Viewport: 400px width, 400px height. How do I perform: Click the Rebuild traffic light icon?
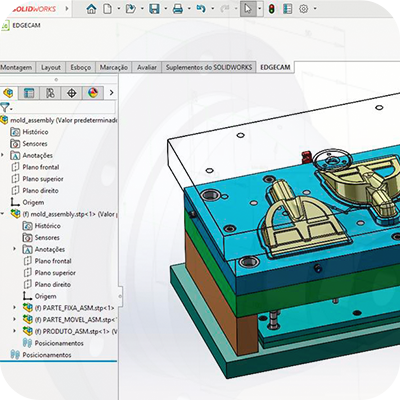point(272,9)
